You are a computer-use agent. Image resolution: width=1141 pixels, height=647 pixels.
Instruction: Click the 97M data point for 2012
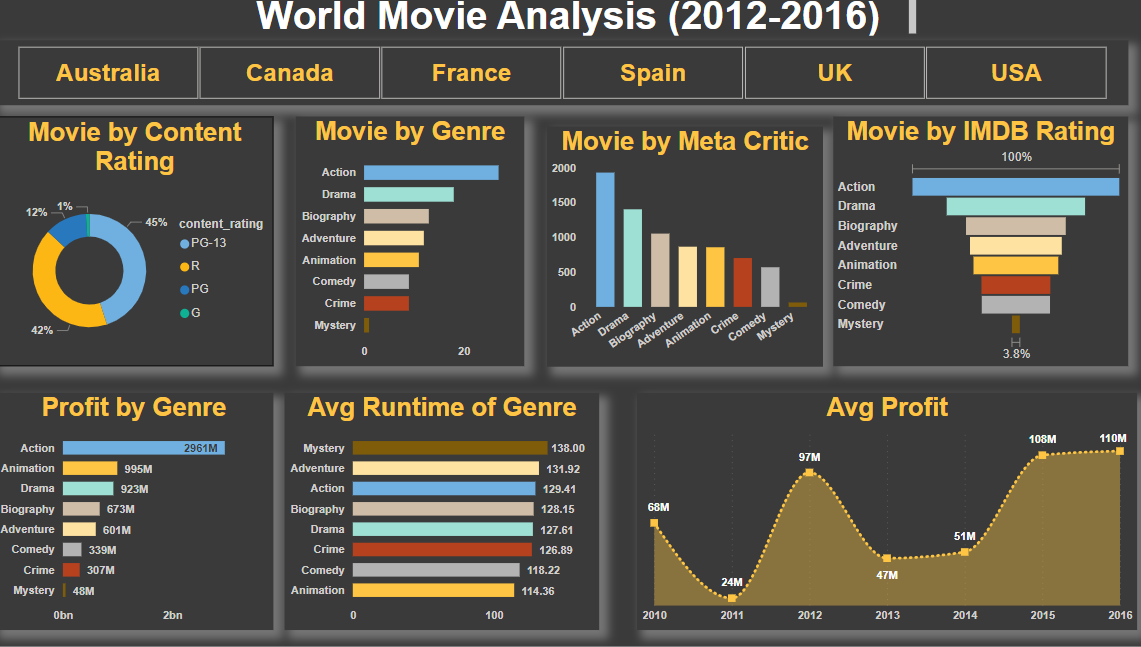(809, 472)
